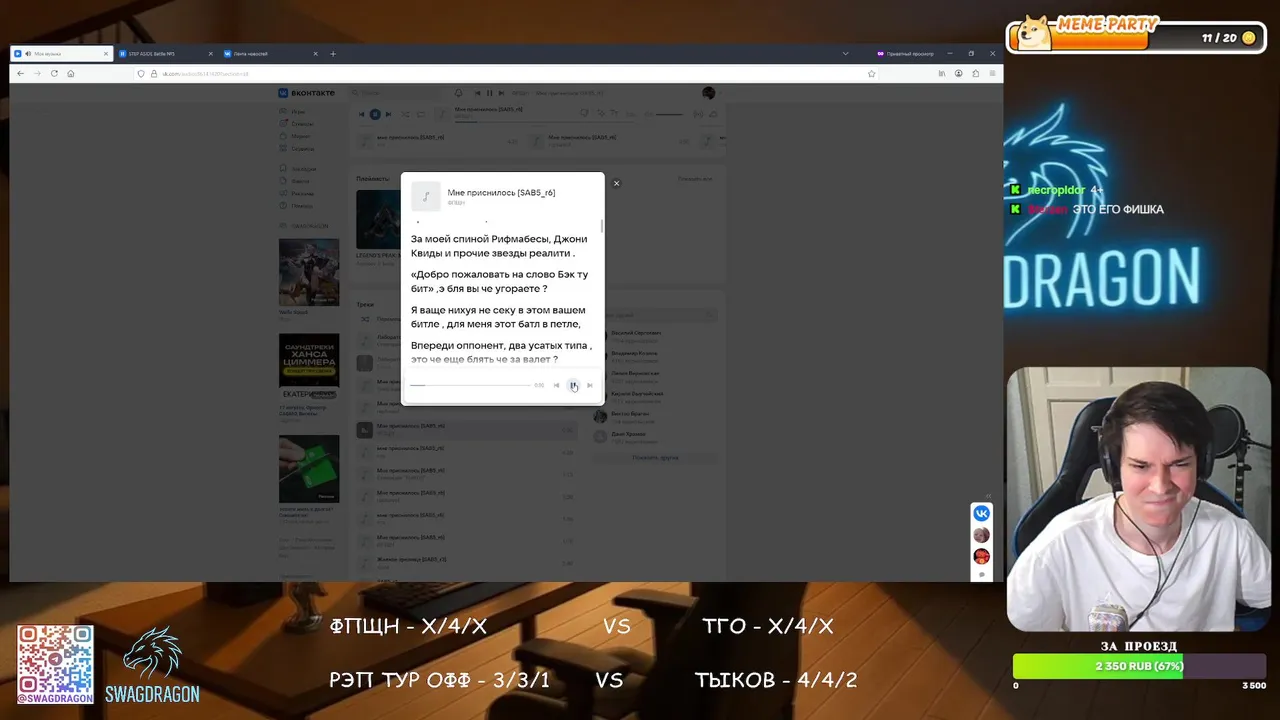The image size is (1280, 720).
Task: Click next track in music player bar
Action: 388,114
